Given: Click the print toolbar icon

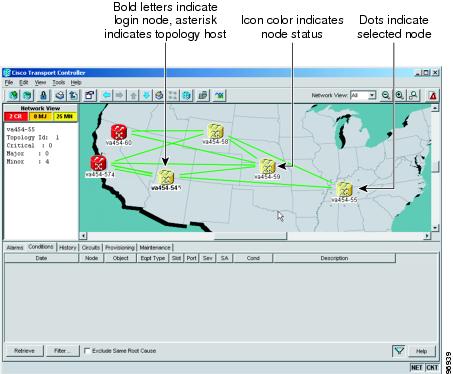Looking at the screenshot, I should tap(60, 96).
